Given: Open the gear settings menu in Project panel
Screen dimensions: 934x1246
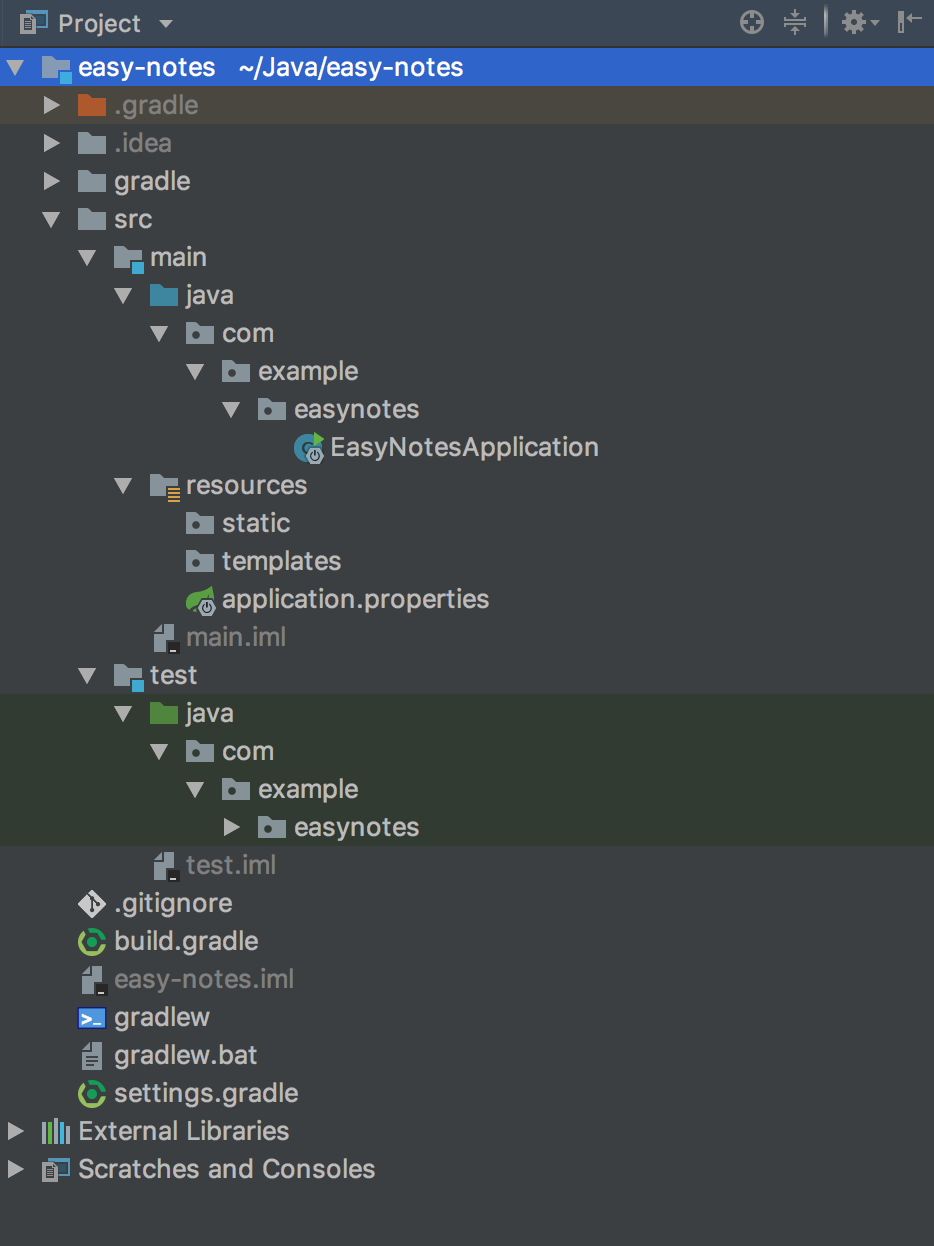Looking at the screenshot, I should pyautogui.click(x=858, y=22).
